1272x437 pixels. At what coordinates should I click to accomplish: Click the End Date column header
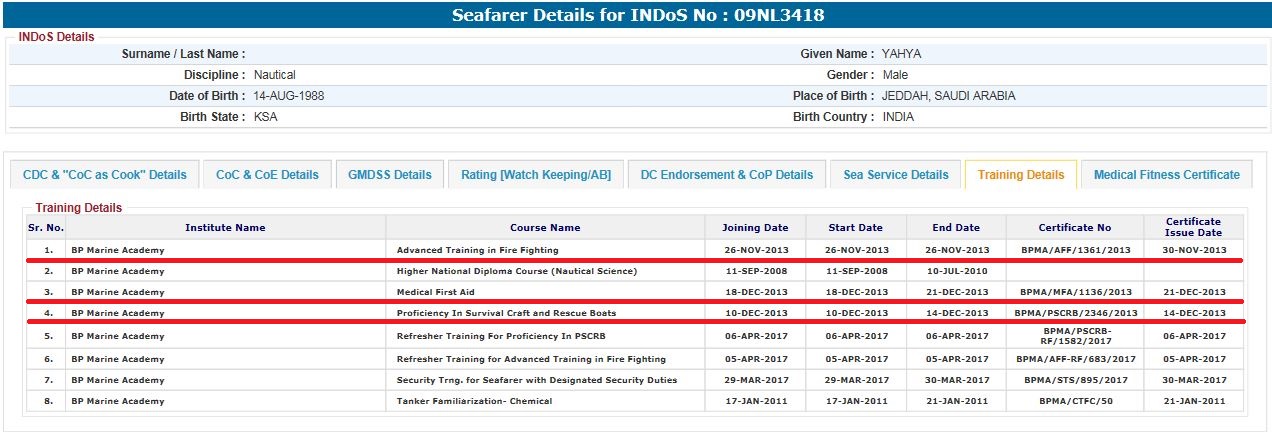pyautogui.click(x=956, y=227)
